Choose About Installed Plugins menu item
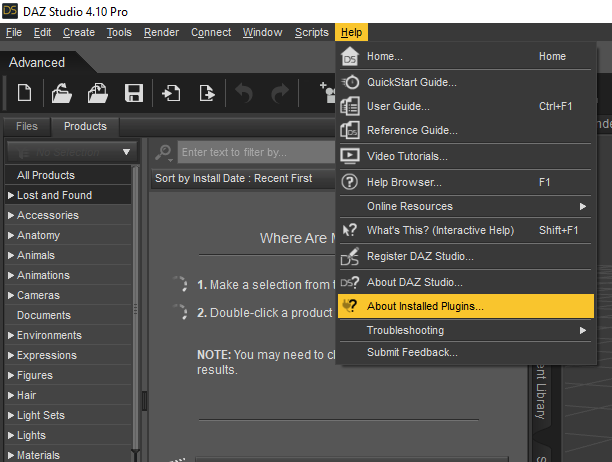612x462 pixels. [466, 306]
